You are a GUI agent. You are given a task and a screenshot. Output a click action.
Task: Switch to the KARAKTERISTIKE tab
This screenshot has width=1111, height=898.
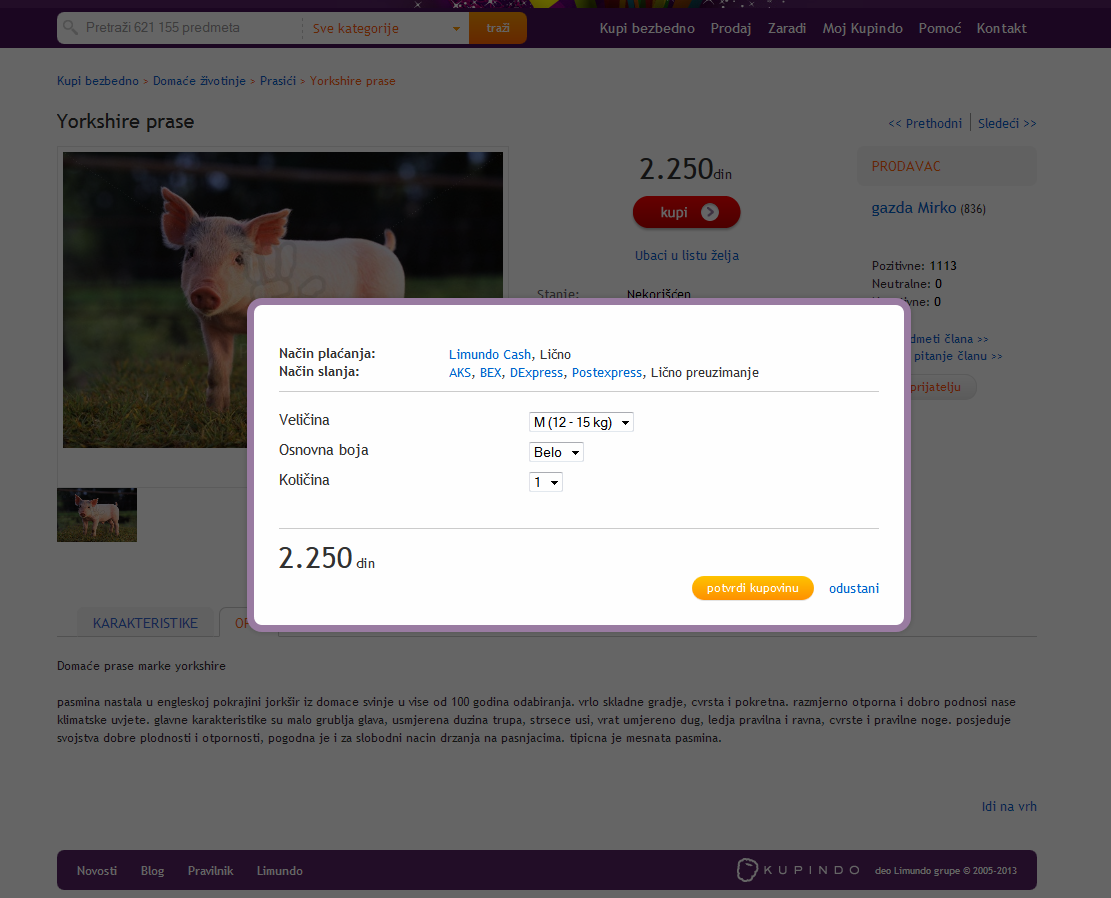coord(145,623)
